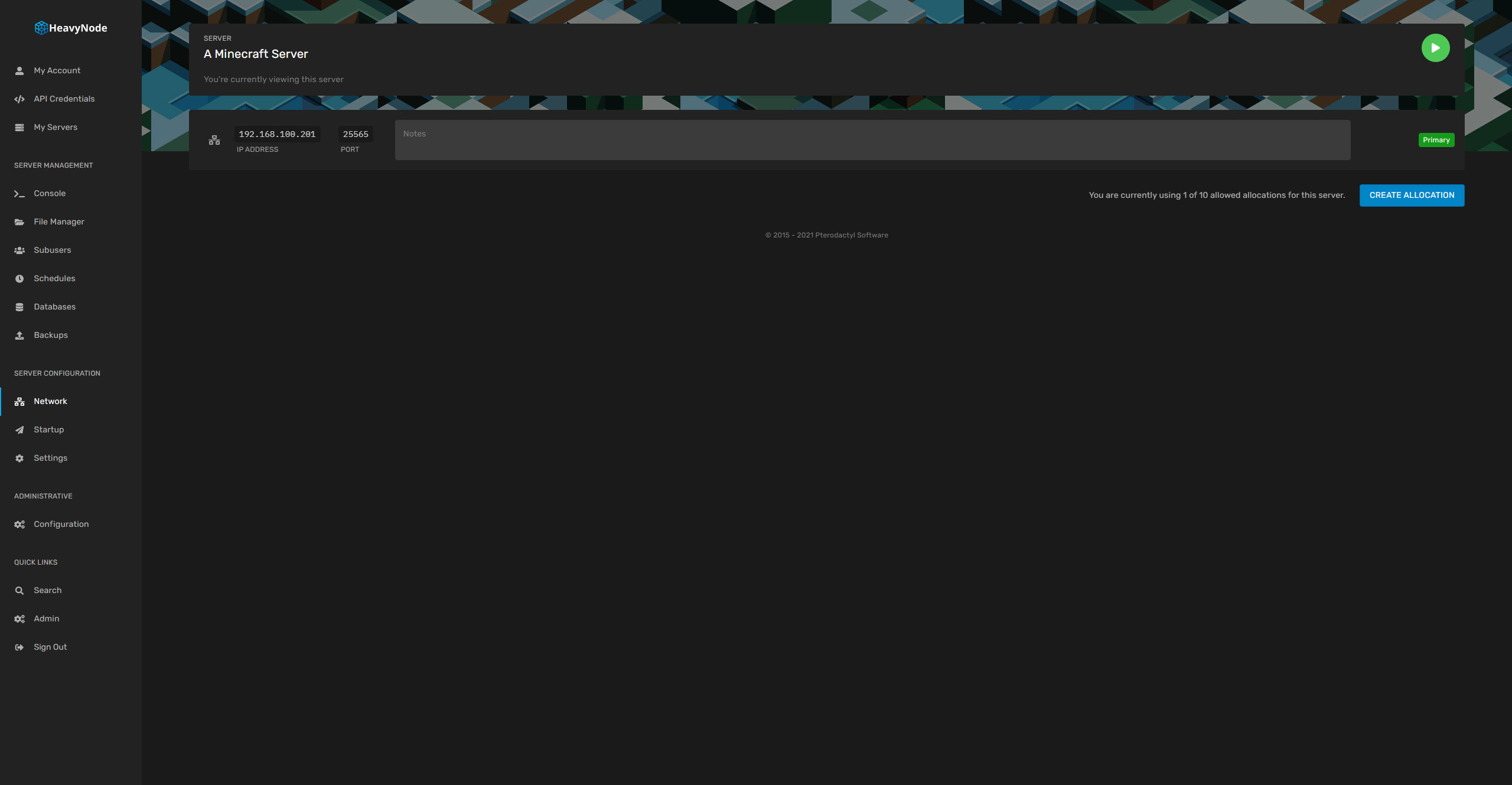Click the Admin gears icon
Image resolution: width=1512 pixels, height=785 pixels.
[x=19, y=618]
